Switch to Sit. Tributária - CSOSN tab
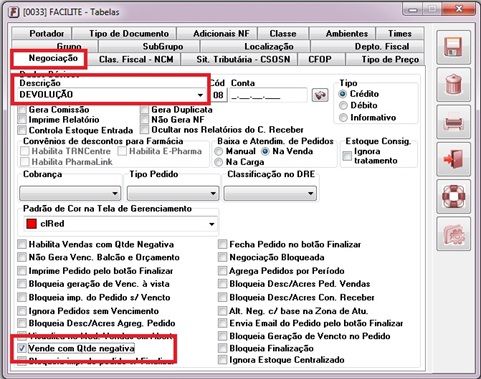Viewport: 481px width, 379px height. coord(240,59)
